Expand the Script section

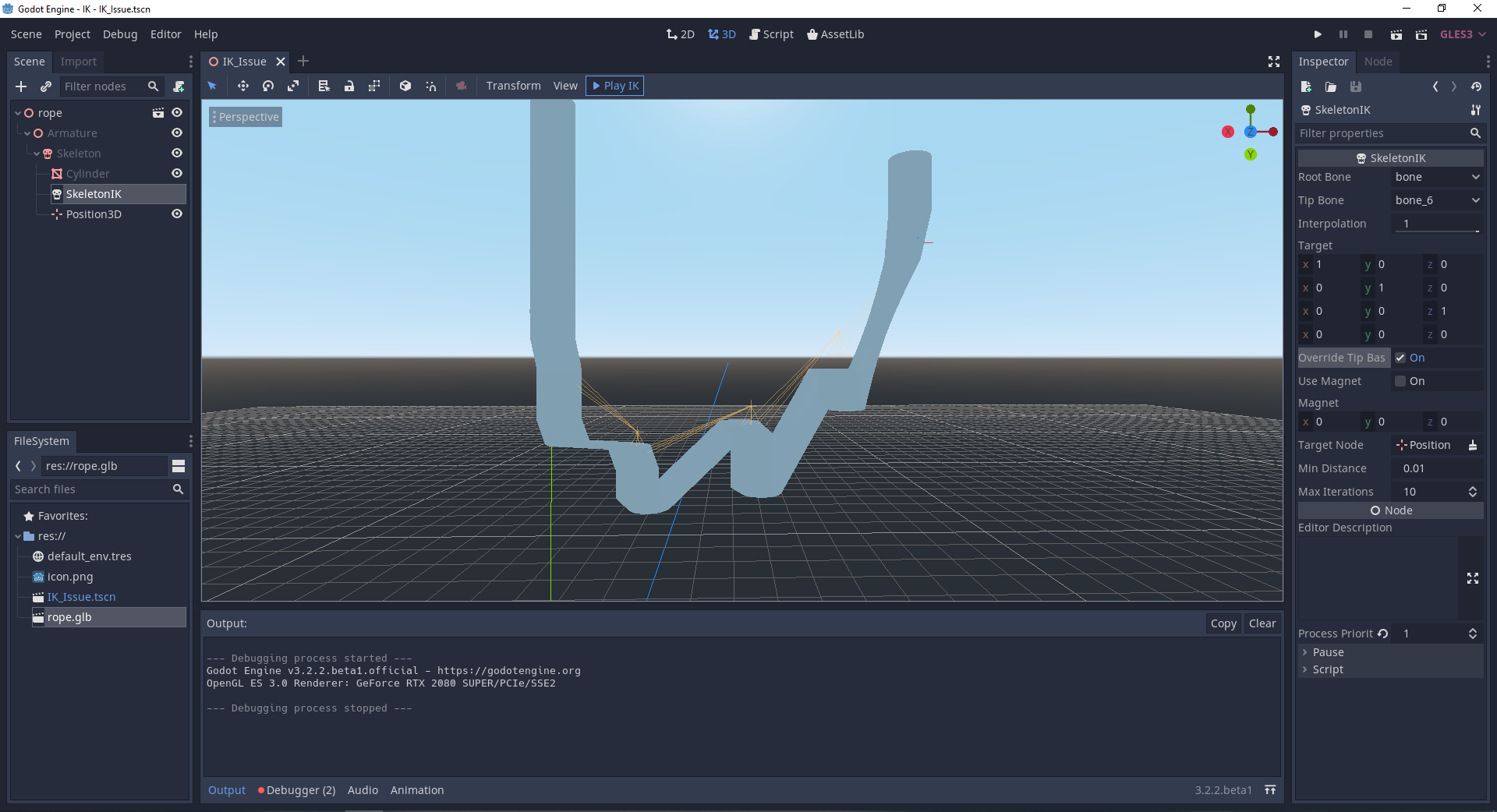coord(1305,669)
